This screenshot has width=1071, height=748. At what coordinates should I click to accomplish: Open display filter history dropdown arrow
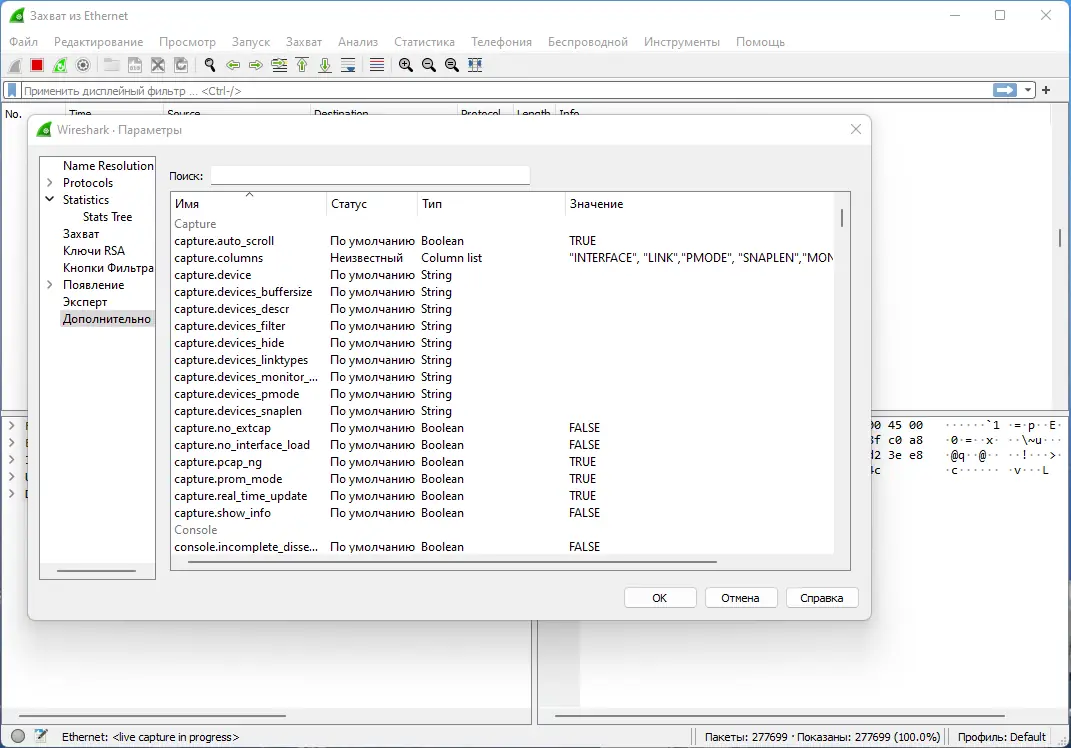[x=1027, y=90]
